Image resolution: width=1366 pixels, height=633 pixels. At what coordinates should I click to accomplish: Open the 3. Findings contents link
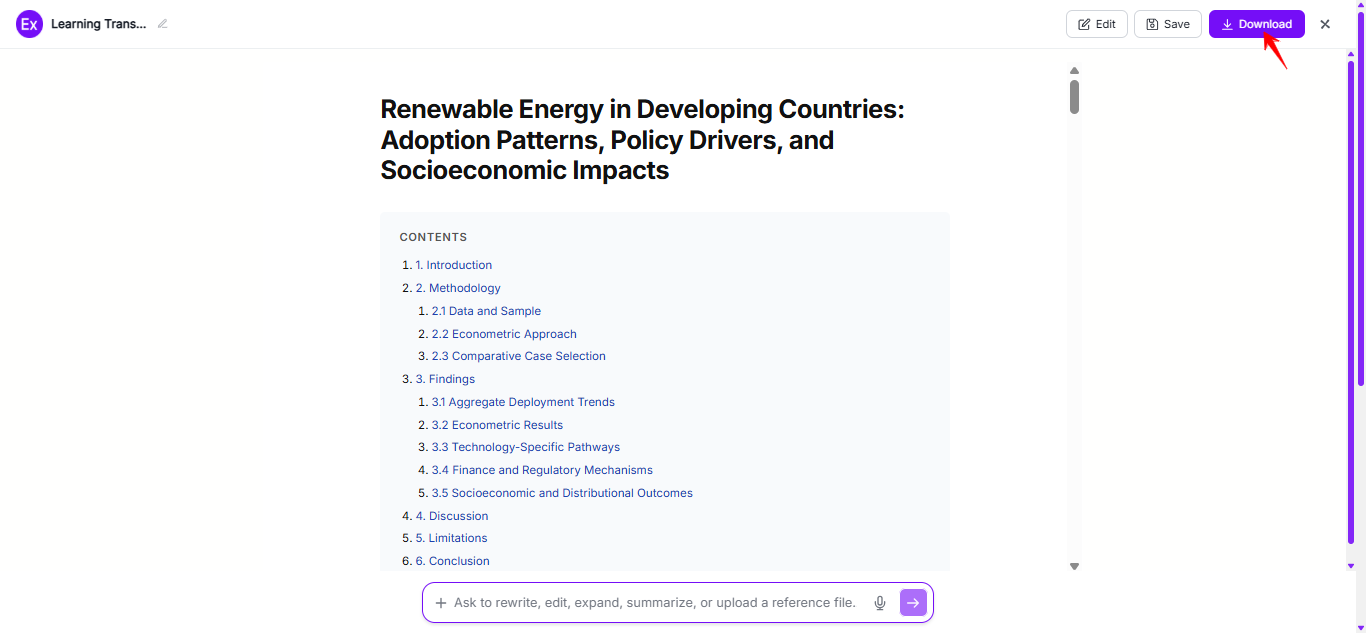point(445,379)
